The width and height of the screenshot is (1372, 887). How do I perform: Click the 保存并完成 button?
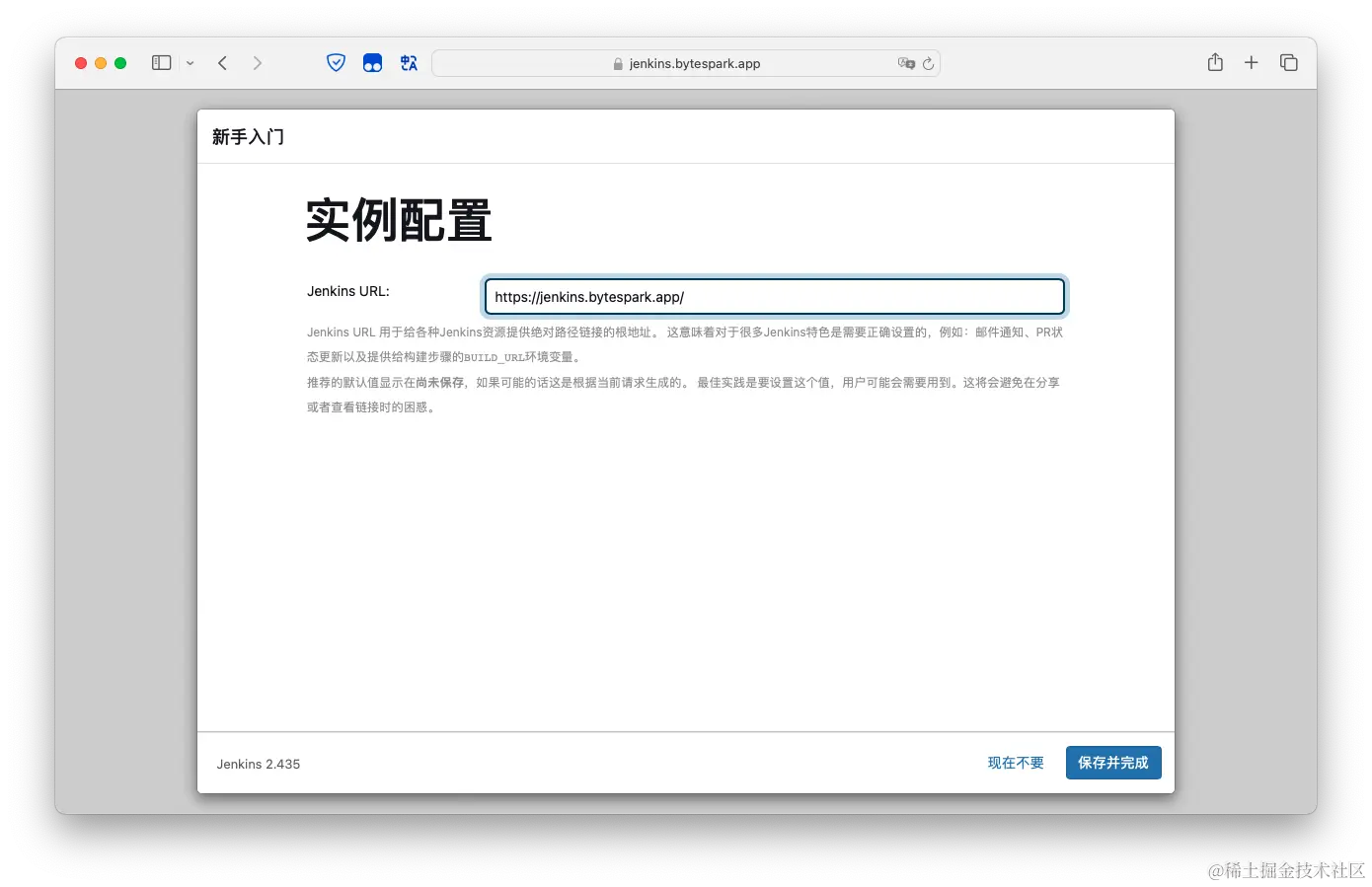tap(1113, 762)
